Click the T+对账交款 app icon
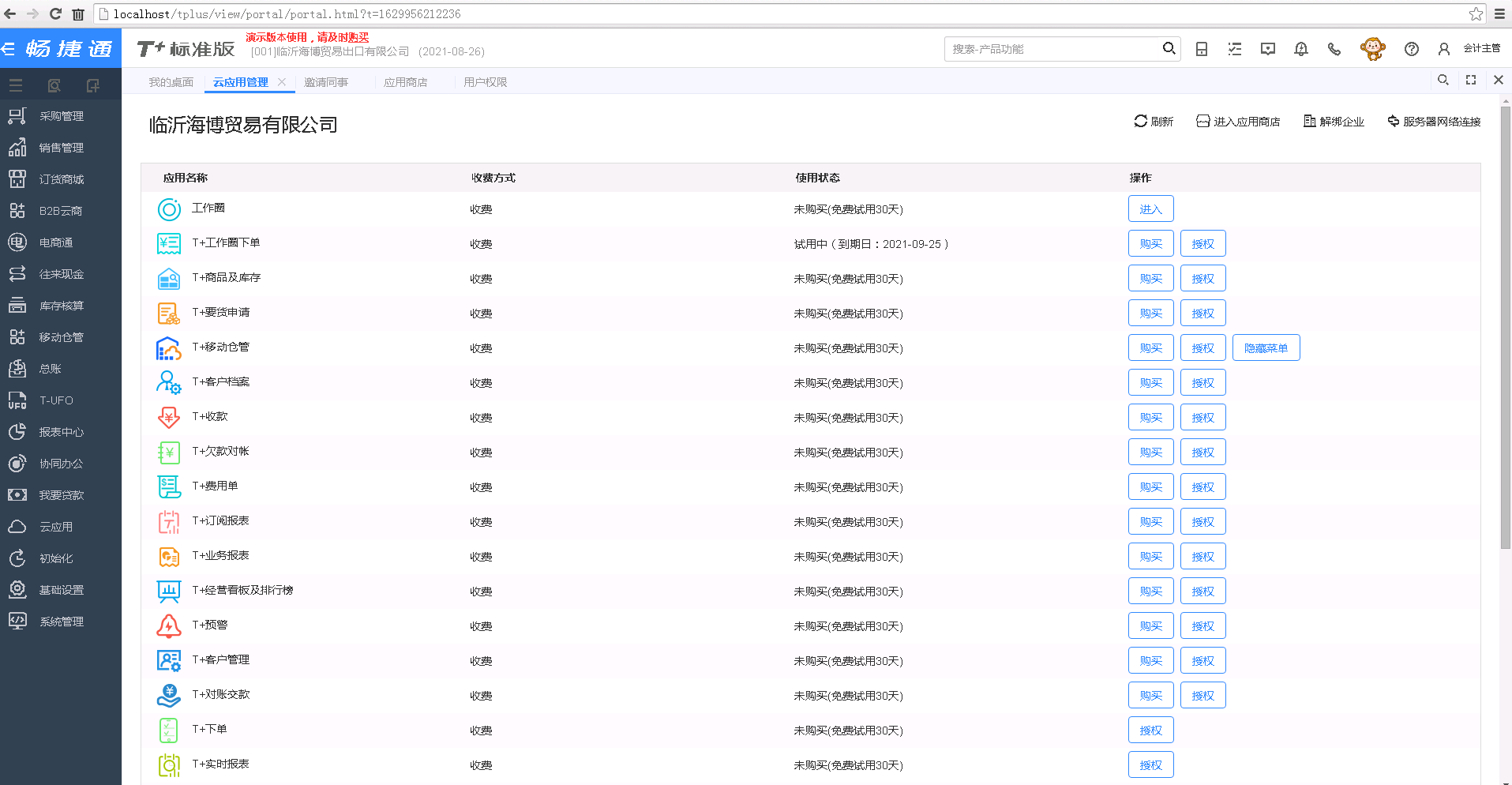Viewport: 1512px width, 785px height. 169,696
